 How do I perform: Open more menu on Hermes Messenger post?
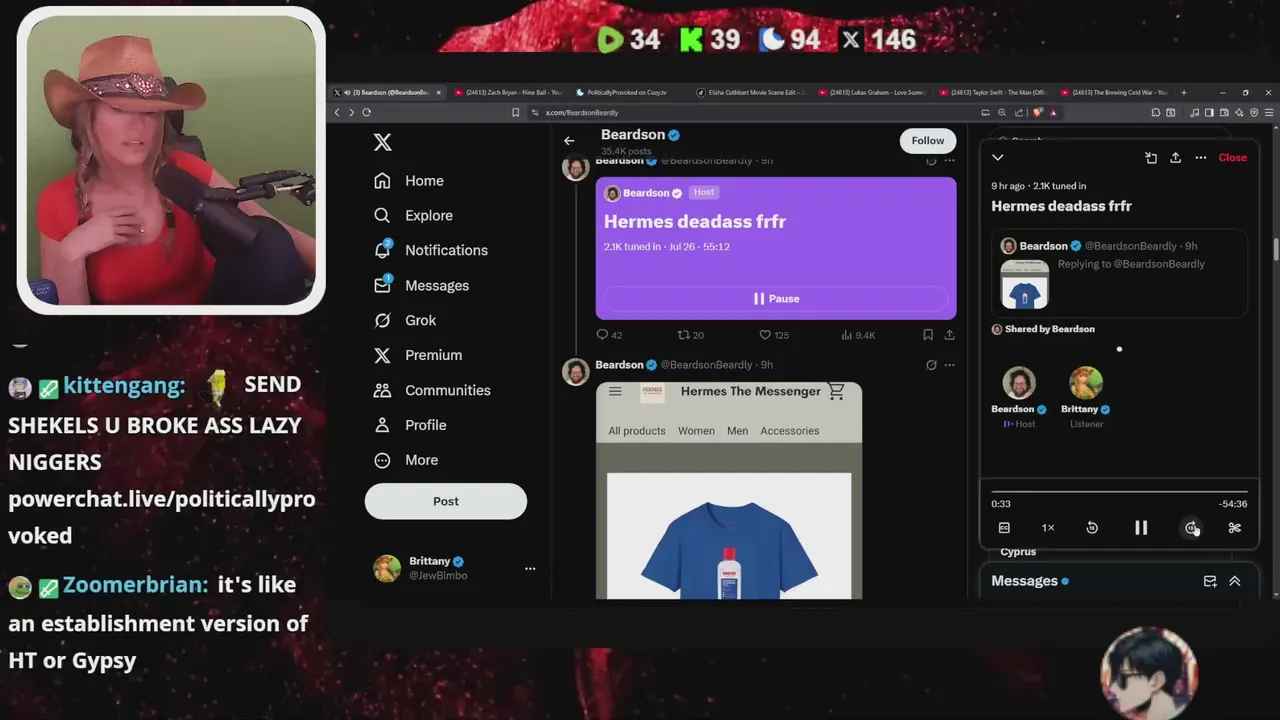(949, 365)
